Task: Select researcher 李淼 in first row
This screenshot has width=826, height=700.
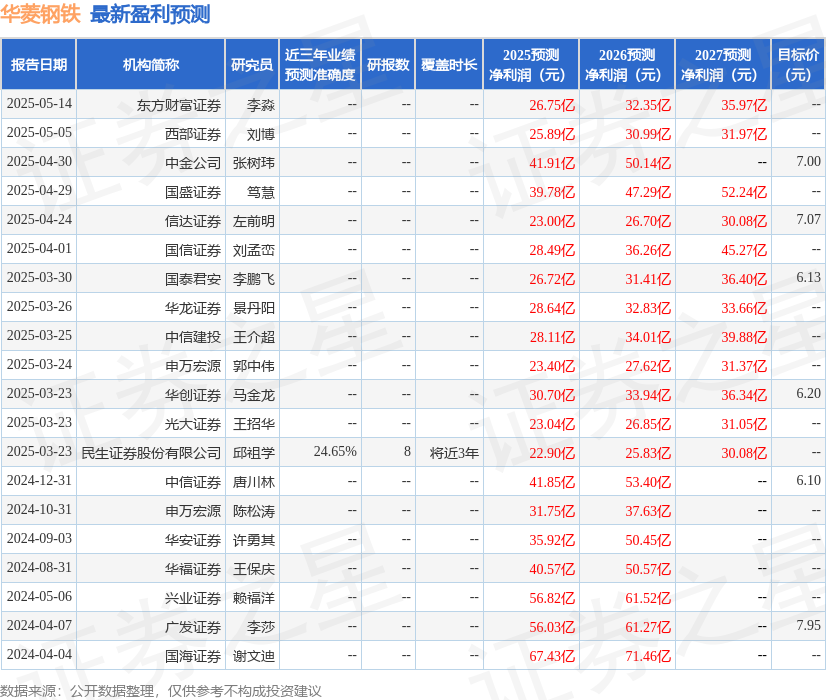Action: tap(262, 104)
